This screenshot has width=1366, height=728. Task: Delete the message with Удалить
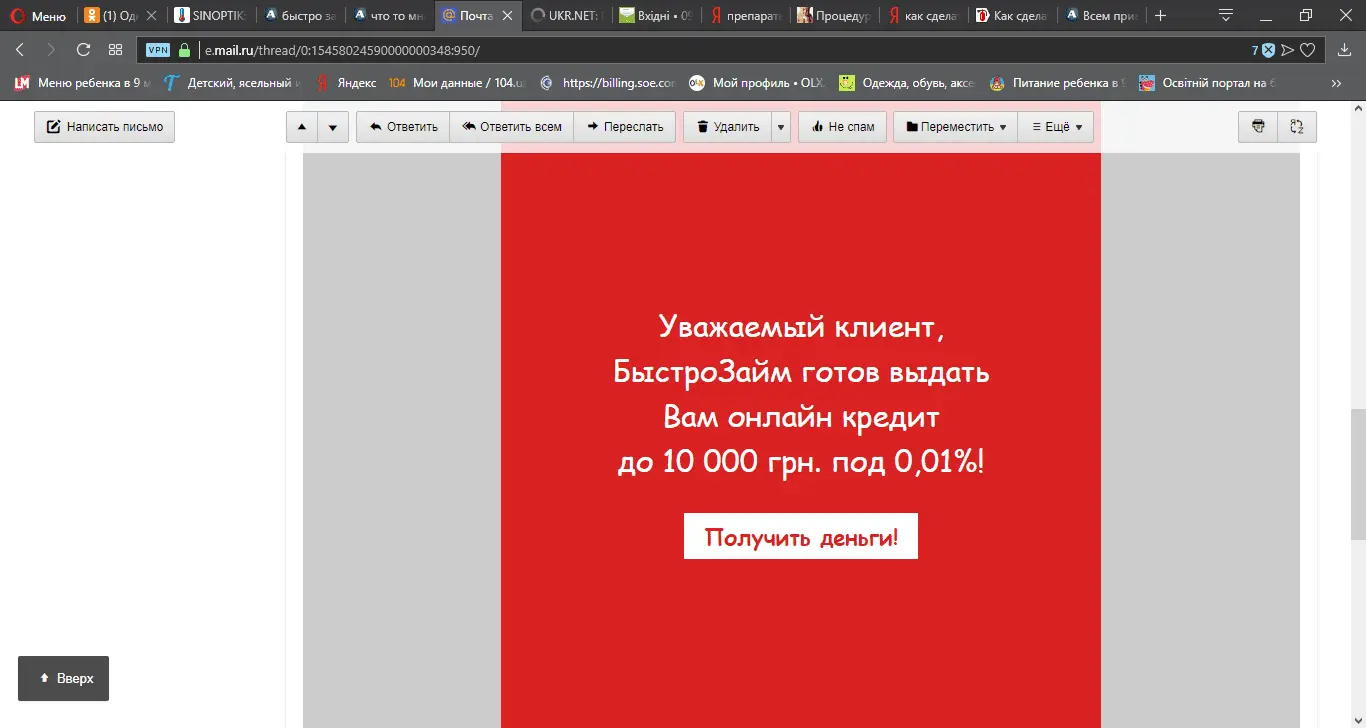coord(727,127)
